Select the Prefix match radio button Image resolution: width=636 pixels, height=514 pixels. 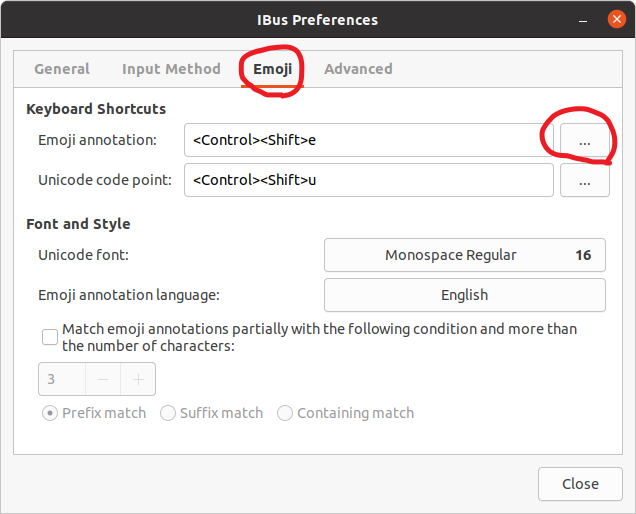coord(49,413)
